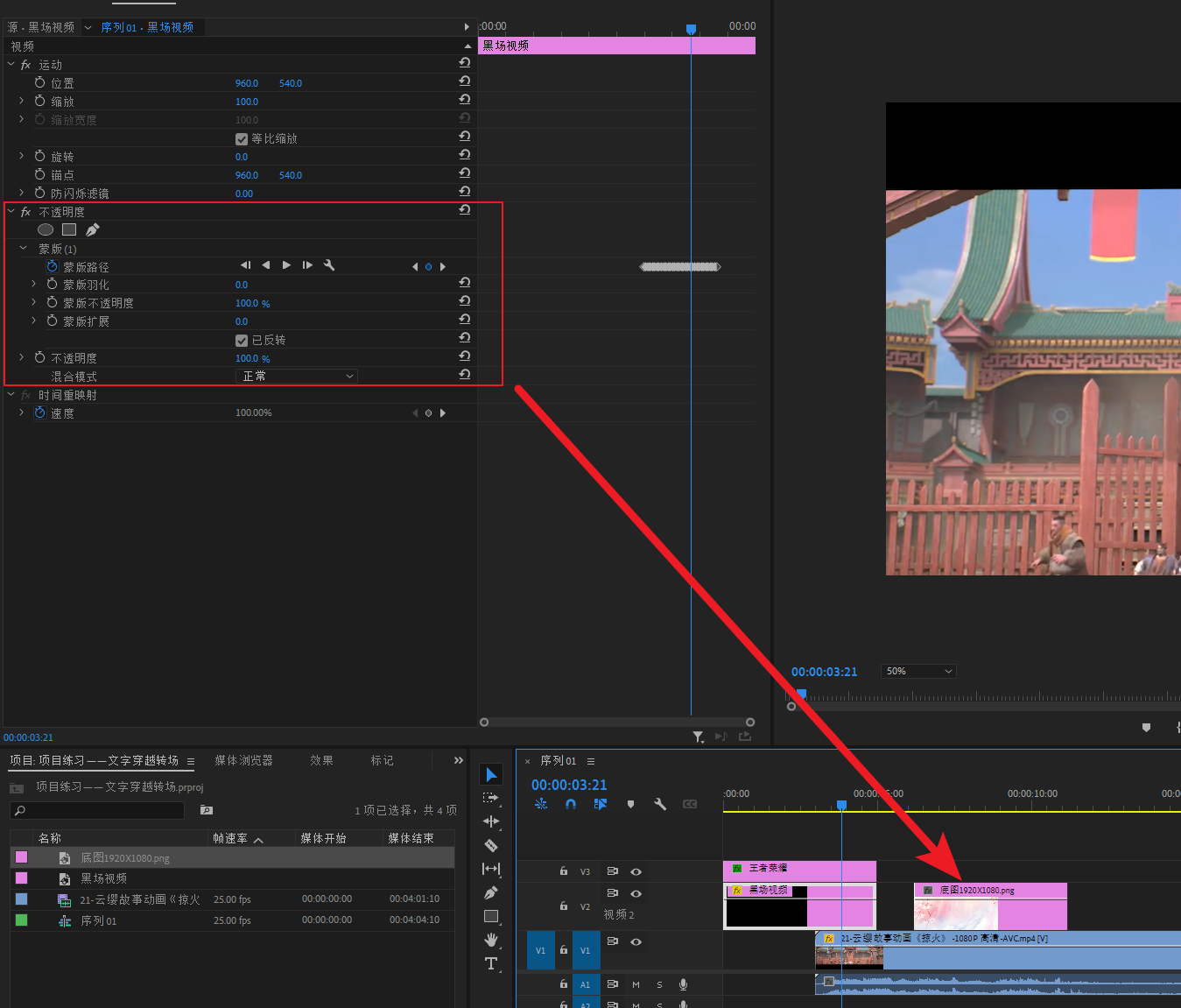Uncheck the 已反转 inverted mask checkbox

(x=242, y=341)
